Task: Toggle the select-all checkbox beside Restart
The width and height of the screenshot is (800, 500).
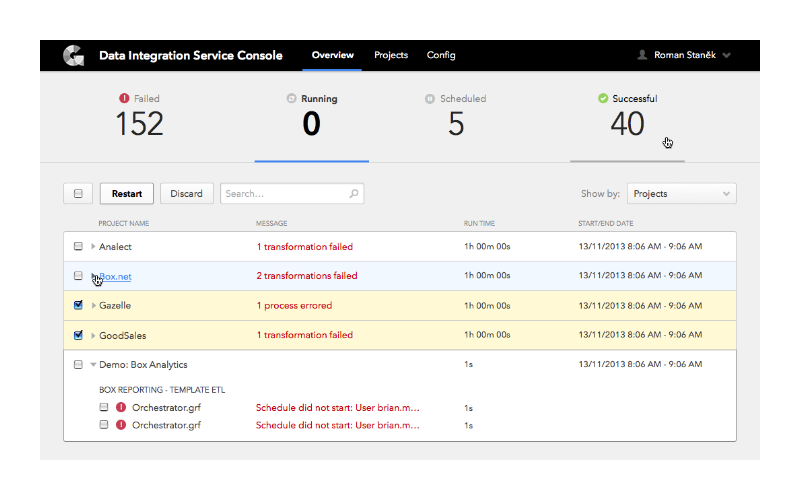Action: [x=78, y=193]
